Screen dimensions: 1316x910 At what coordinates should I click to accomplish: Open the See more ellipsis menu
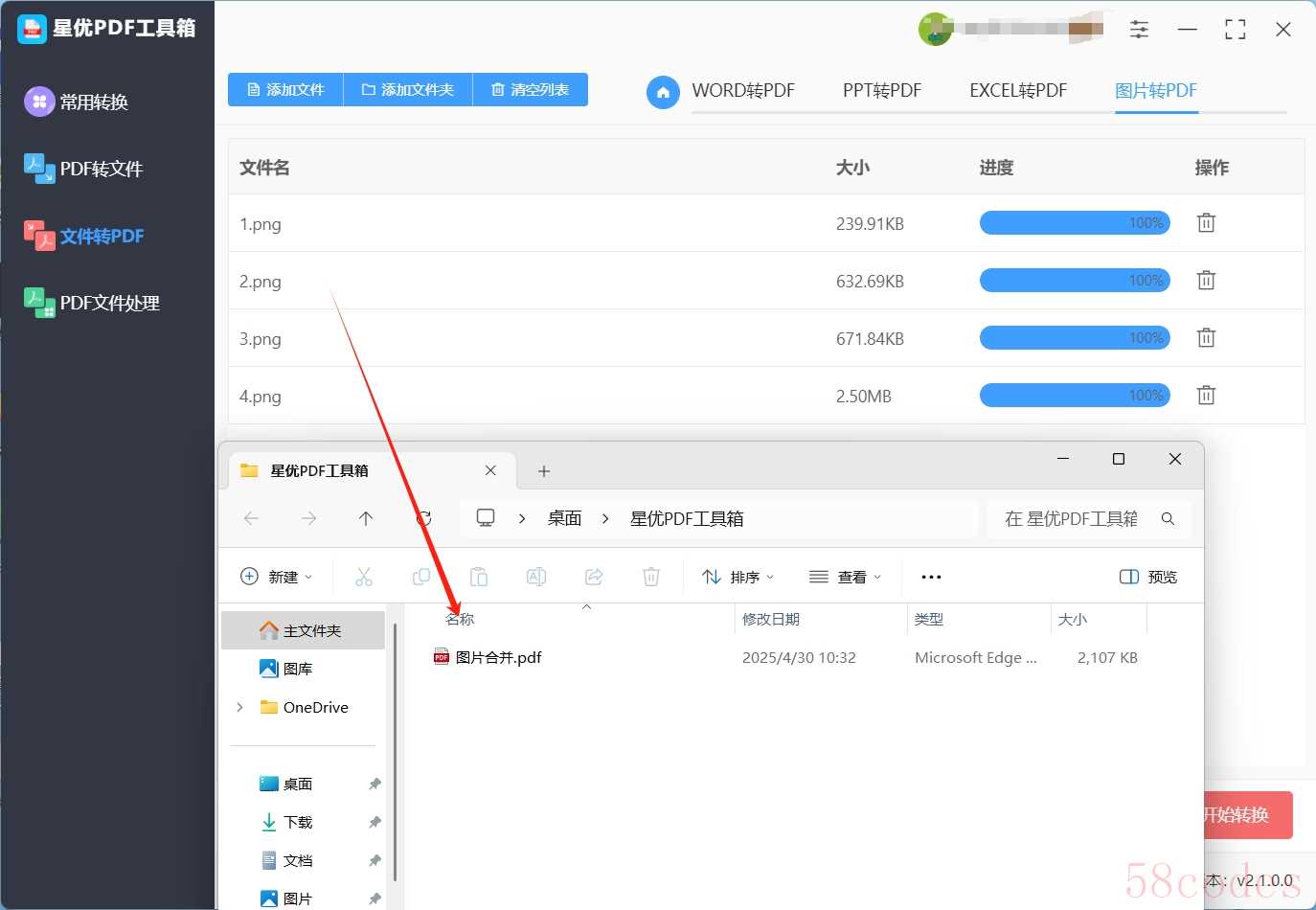point(931,577)
